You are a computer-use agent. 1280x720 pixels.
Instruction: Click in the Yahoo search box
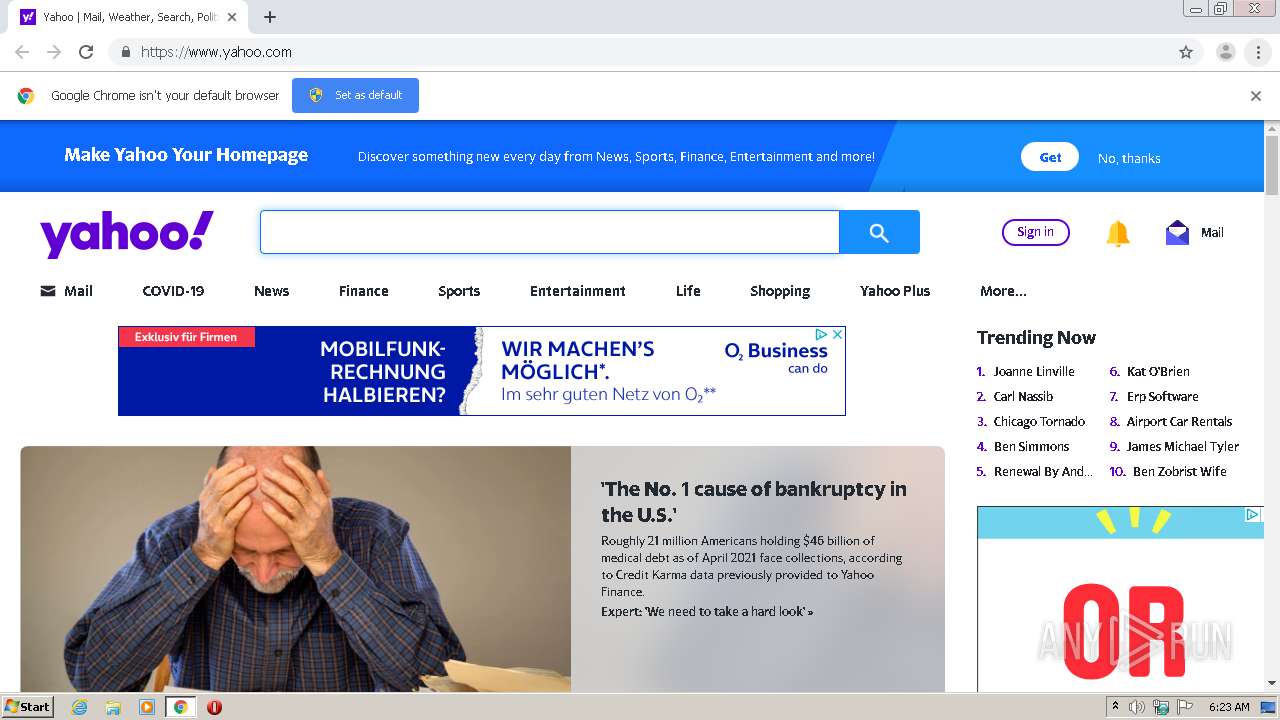click(550, 232)
